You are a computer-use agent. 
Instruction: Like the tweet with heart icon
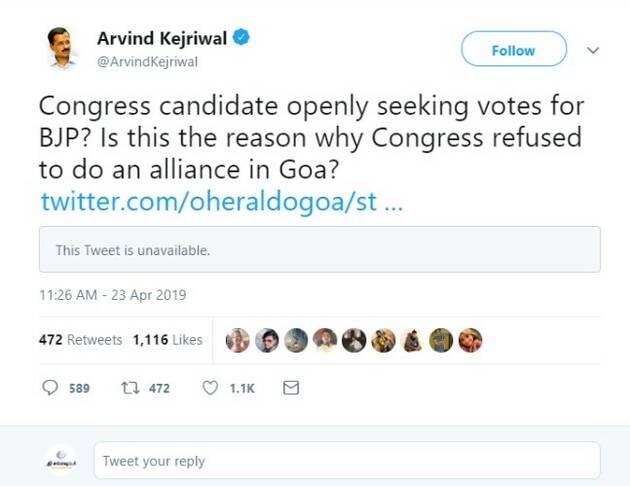(x=210, y=388)
